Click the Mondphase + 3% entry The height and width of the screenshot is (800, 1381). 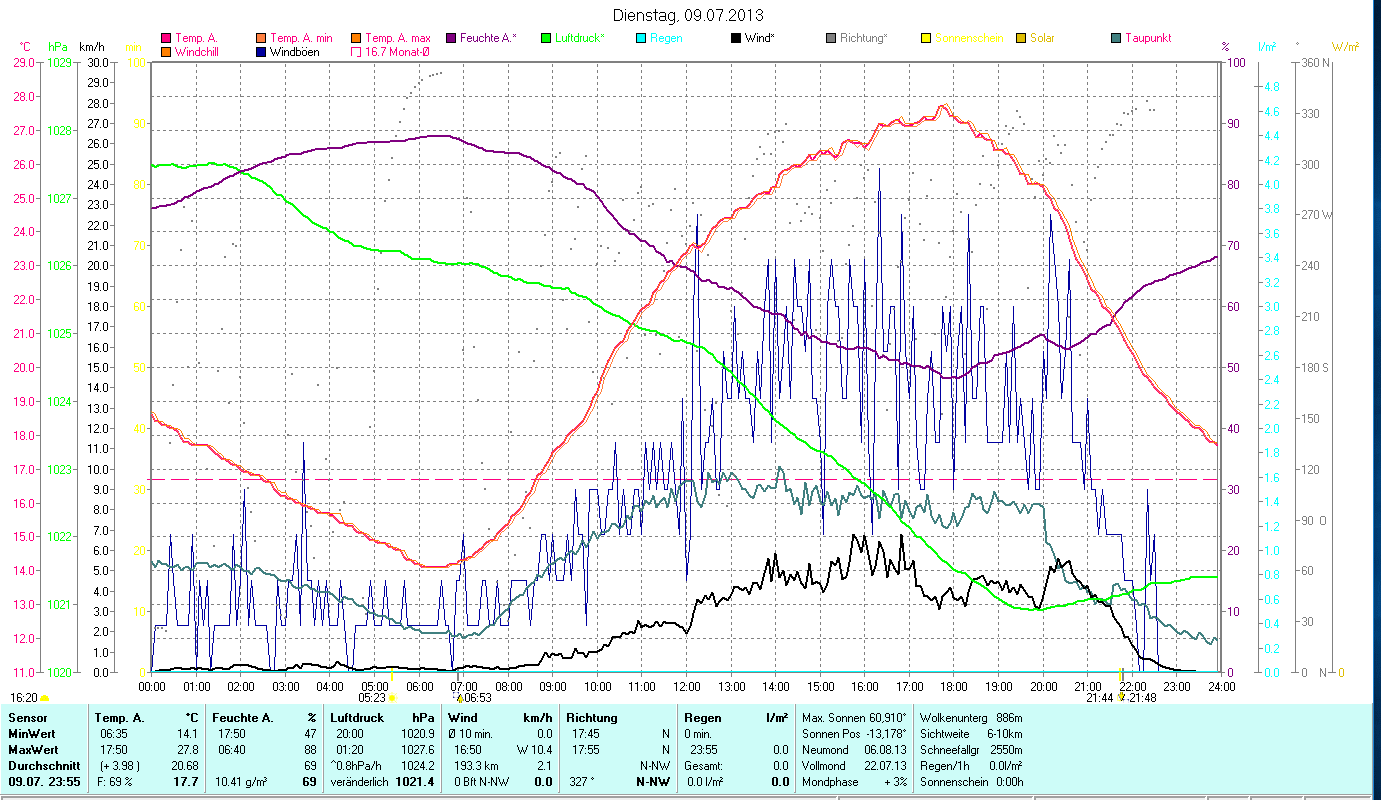tap(855, 782)
